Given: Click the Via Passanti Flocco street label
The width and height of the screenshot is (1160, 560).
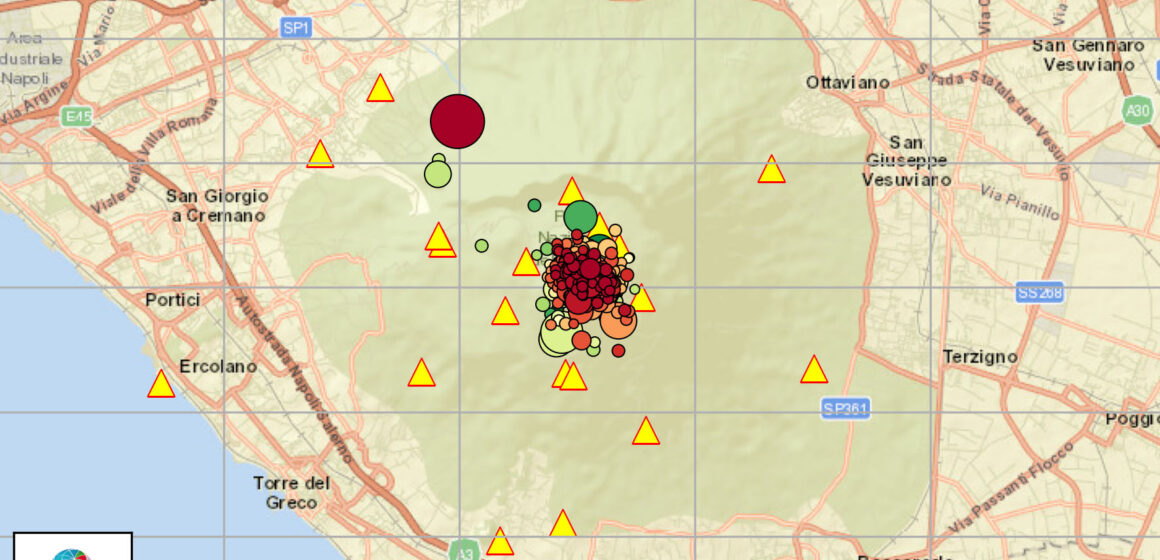Looking at the screenshot, I should click(1011, 486).
